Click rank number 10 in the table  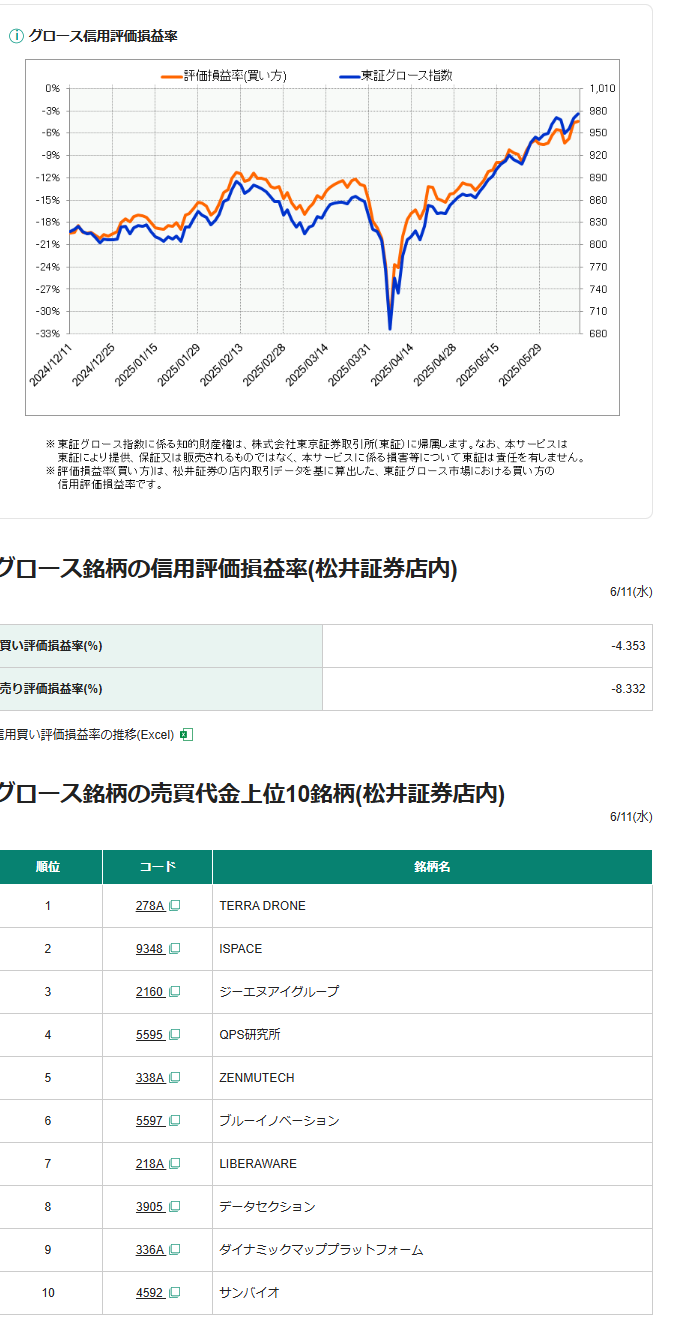[x=48, y=1293]
